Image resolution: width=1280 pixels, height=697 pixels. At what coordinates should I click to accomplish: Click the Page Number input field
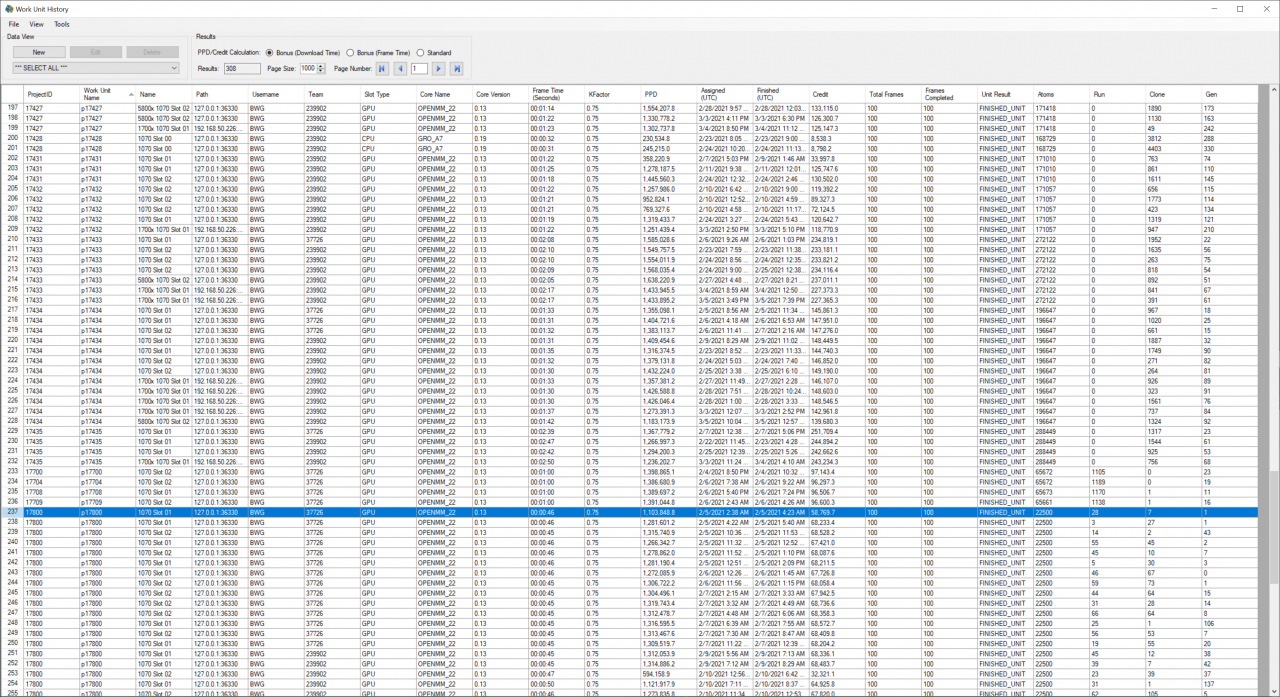click(x=418, y=68)
